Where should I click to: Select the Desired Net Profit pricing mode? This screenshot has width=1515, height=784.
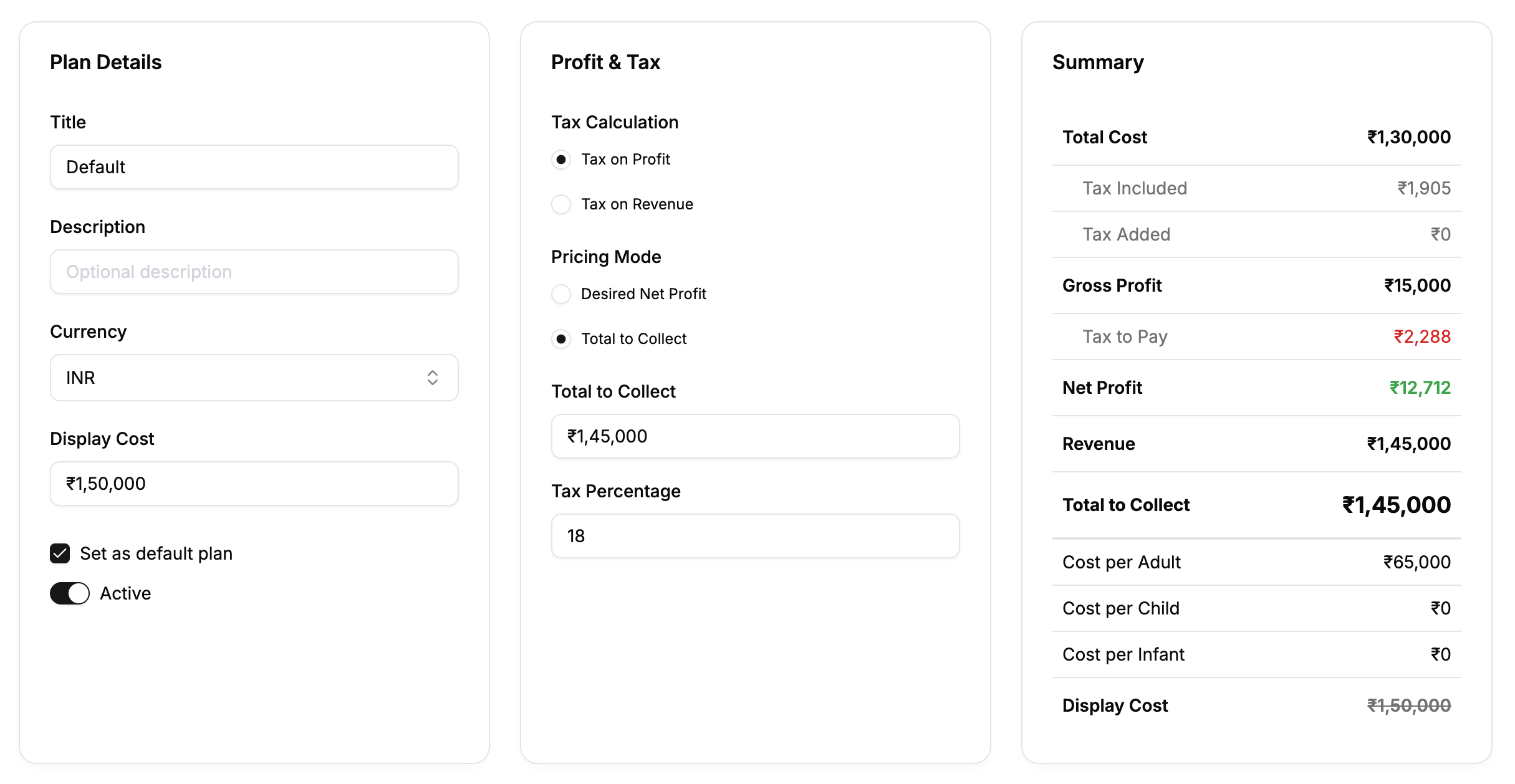(x=561, y=294)
